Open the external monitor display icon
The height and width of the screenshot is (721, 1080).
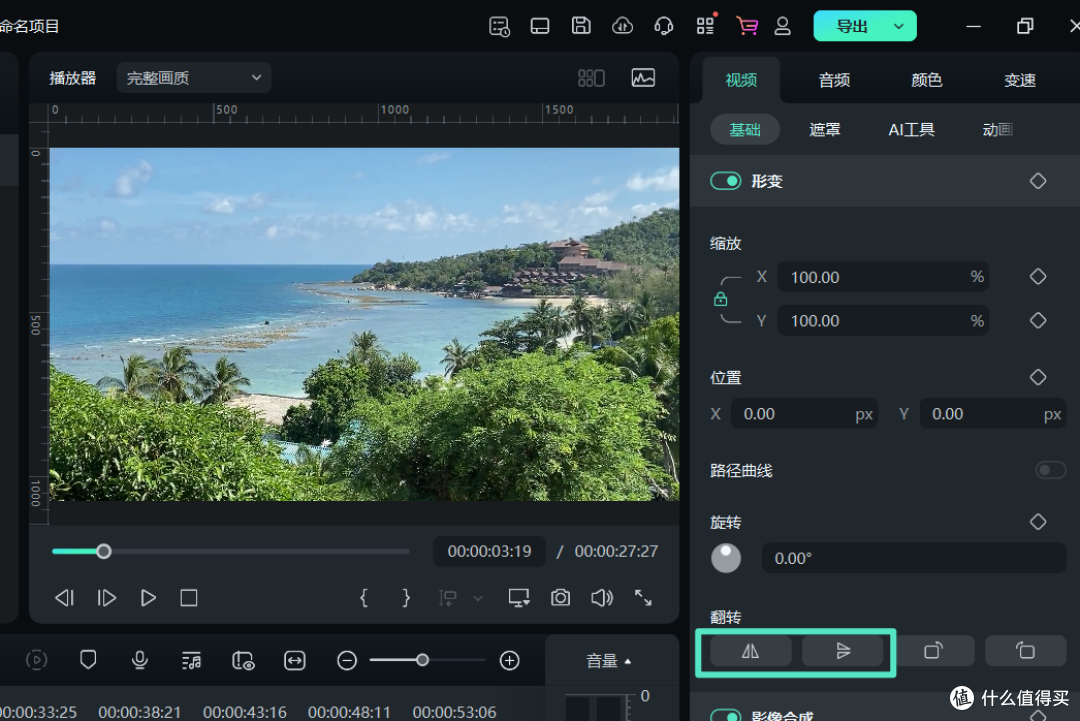pos(519,598)
